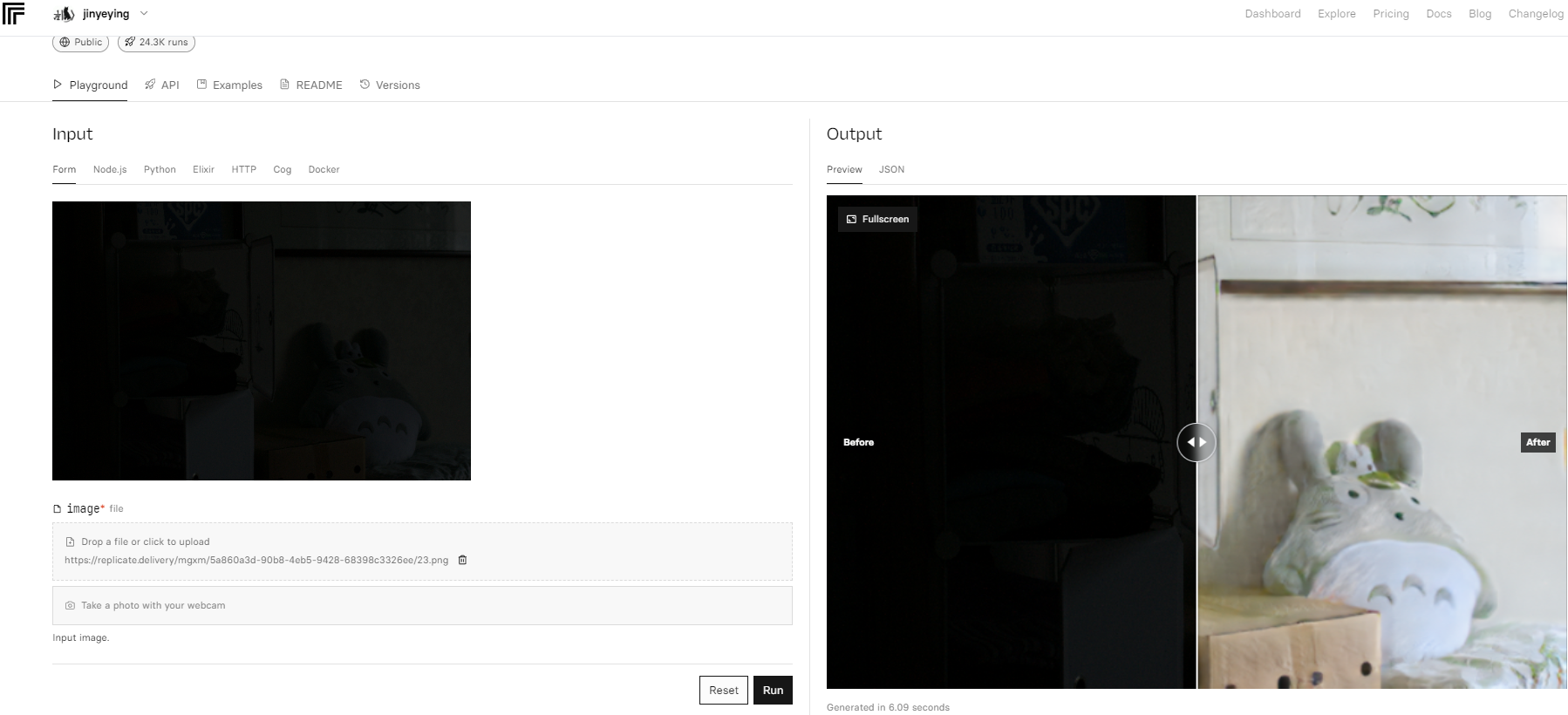Click the file icon beside image label
1568x715 pixels.
[58, 509]
